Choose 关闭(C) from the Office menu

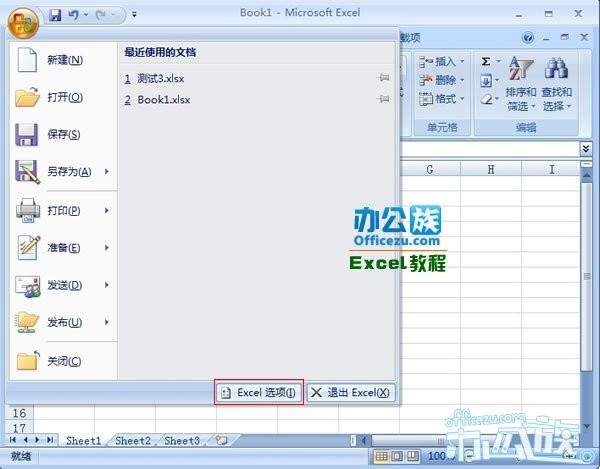click(x=63, y=361)
